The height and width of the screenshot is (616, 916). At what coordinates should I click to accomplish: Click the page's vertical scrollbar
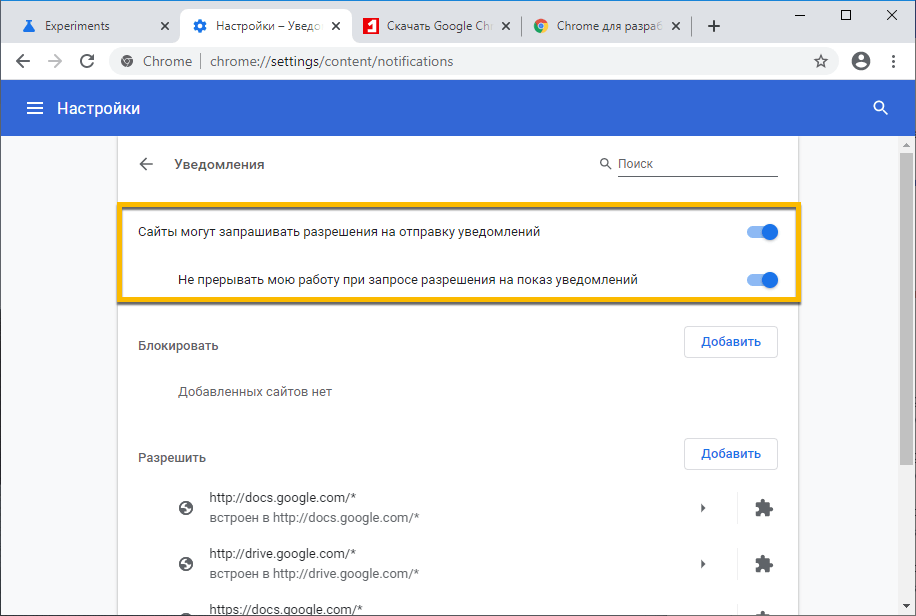pyautogui.click(x=906, y=300)
